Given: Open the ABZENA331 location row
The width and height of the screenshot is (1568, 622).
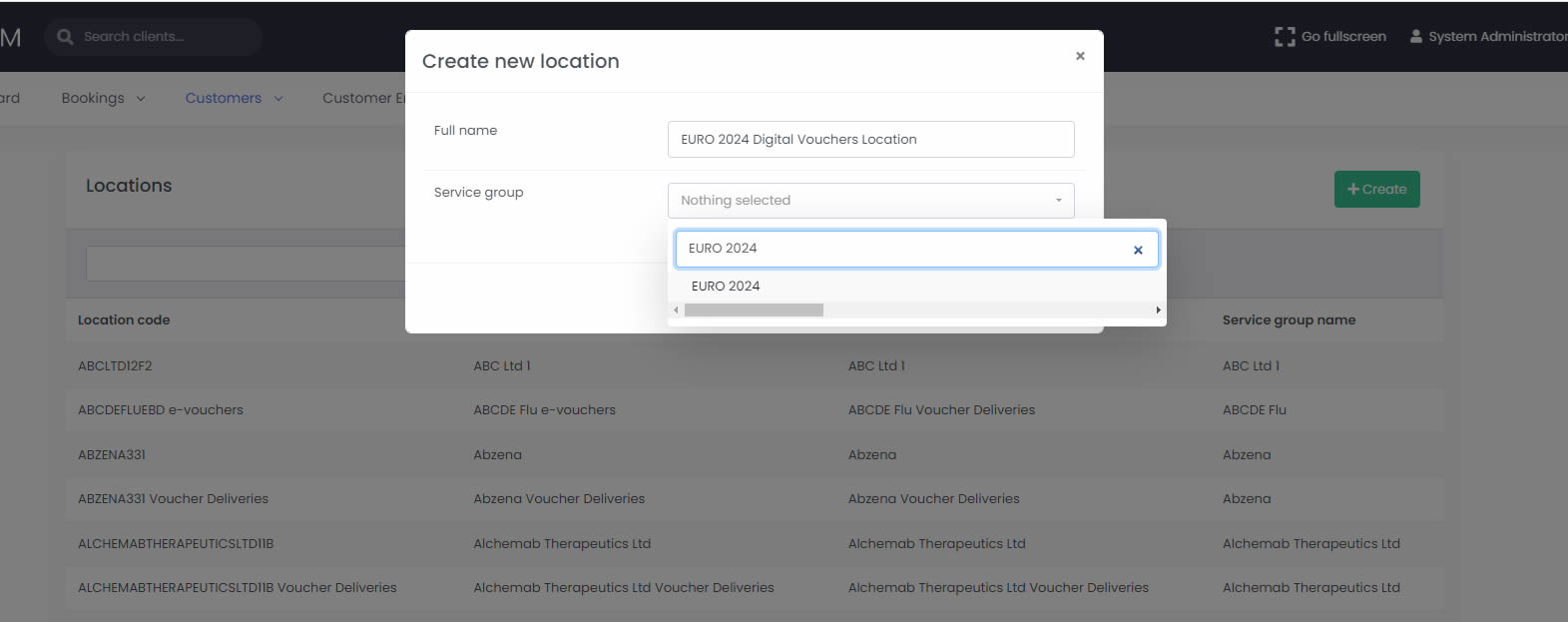Looking at the screenshot, I should pos(112,455).
